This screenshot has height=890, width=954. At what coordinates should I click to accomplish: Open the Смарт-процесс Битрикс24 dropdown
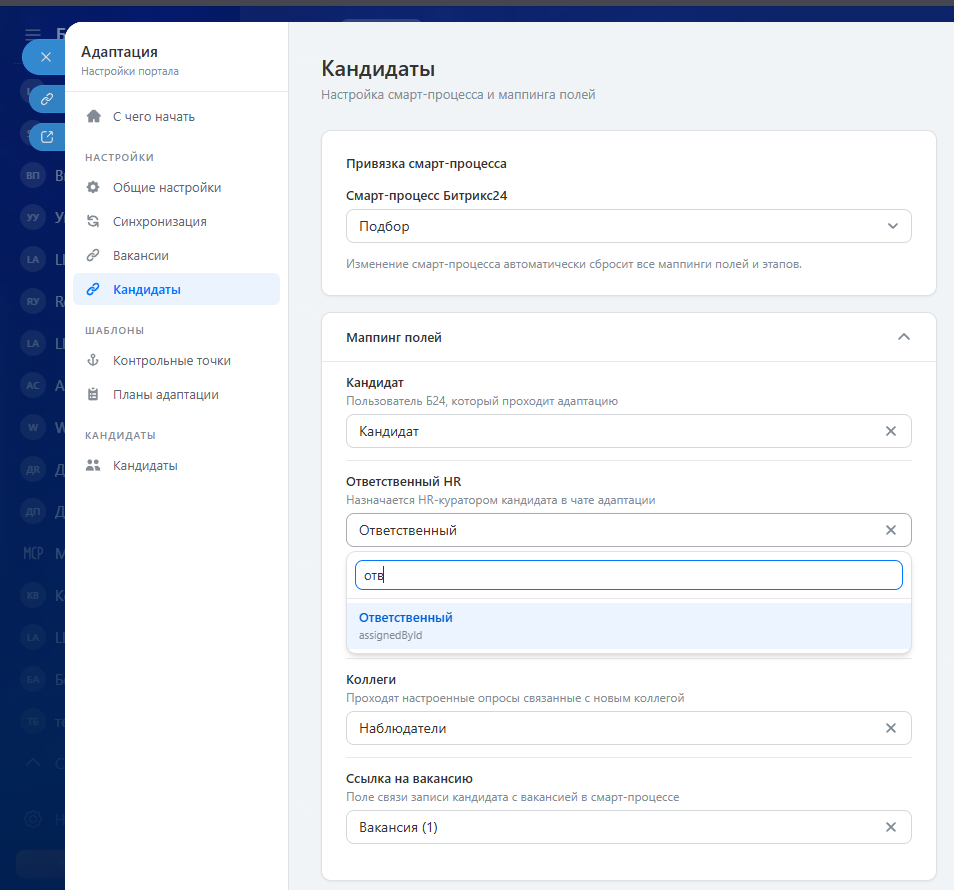tap(628, 226)
